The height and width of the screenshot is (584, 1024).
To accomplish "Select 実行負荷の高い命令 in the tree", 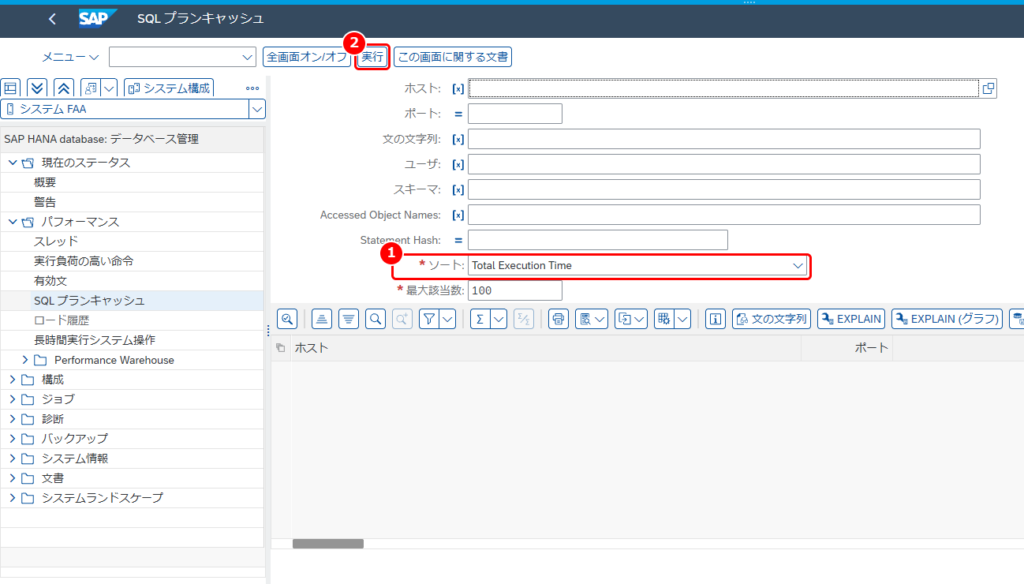I will point(84,261).
